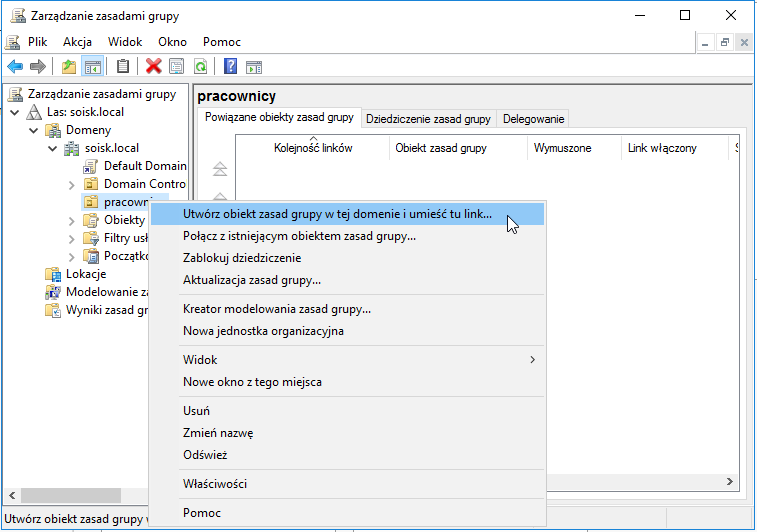
Task: Collapse the Domeny tree node
Action: coord(34,130)
